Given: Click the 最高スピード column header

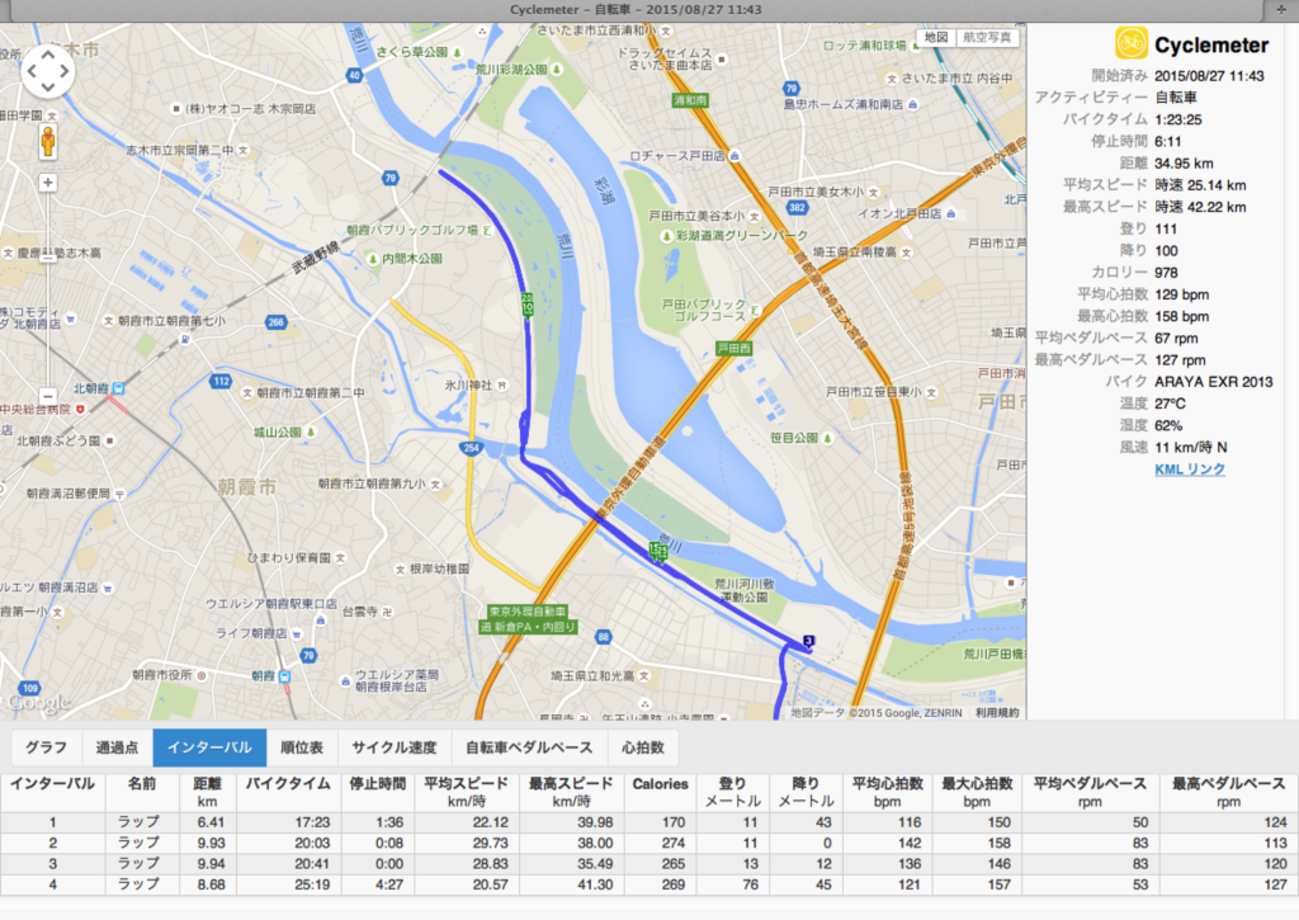Looking at the screenshot, I should click(x=570, y=792).
